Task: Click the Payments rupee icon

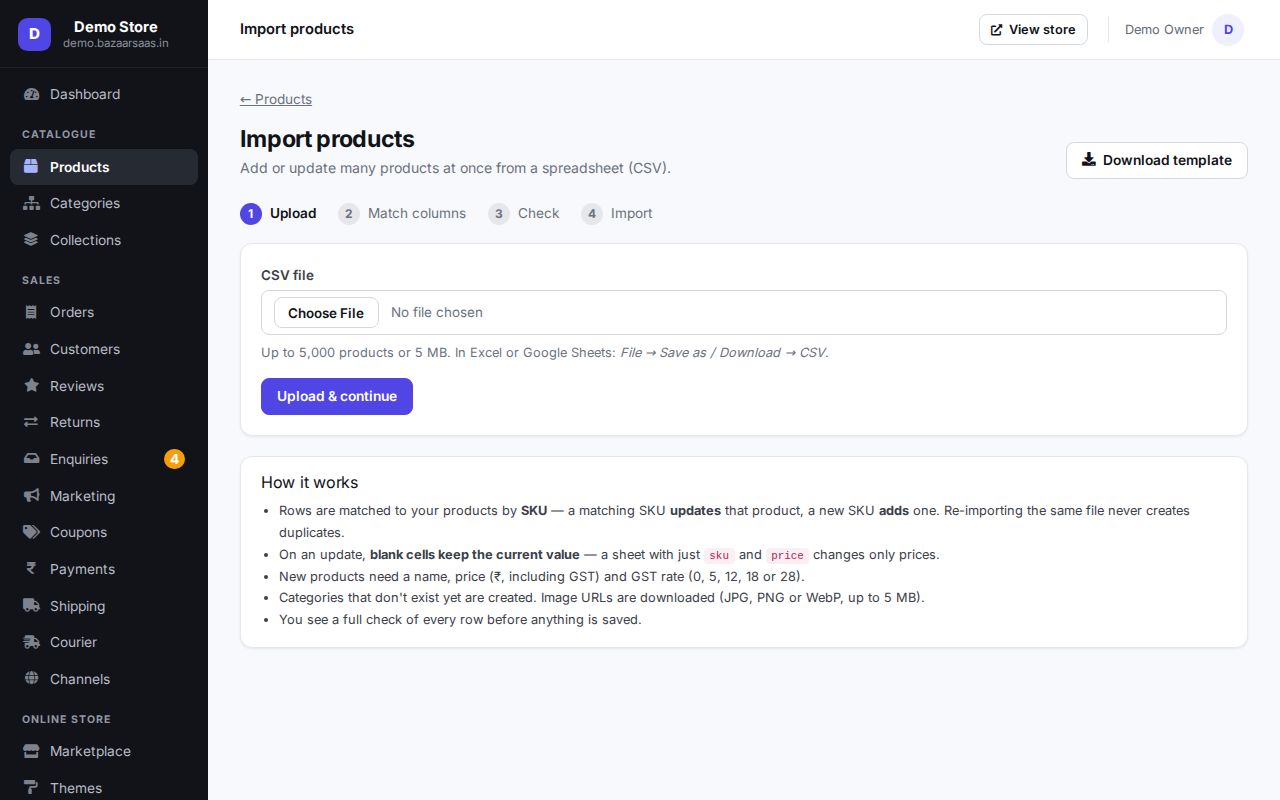Action: (x=31, y=569)
